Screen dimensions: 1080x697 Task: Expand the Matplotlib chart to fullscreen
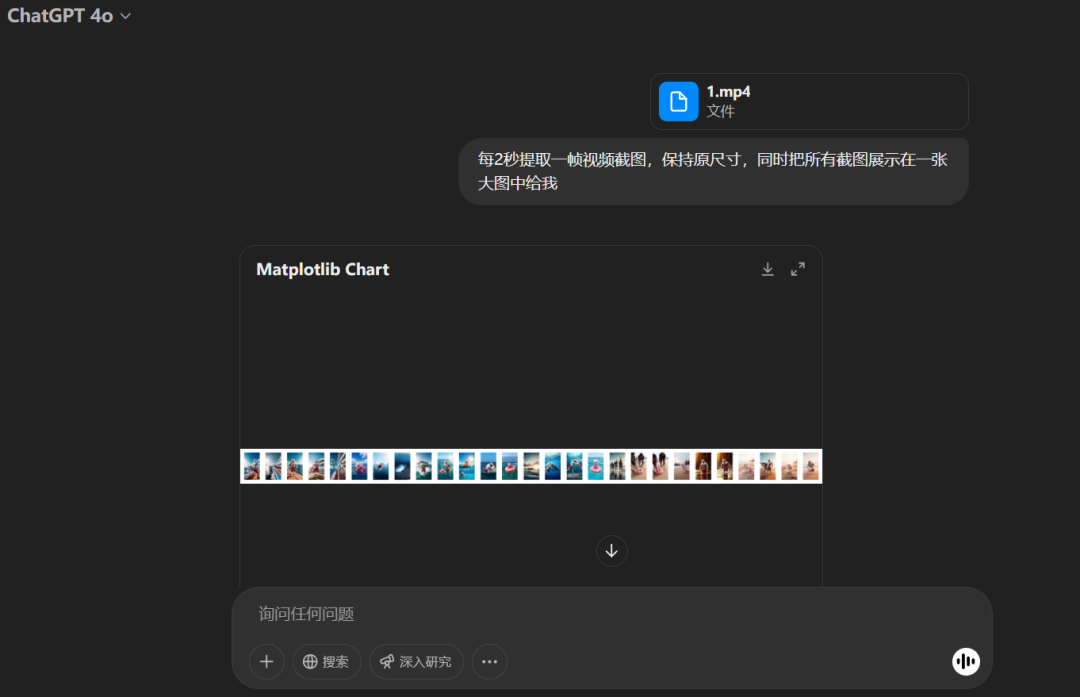797,269
